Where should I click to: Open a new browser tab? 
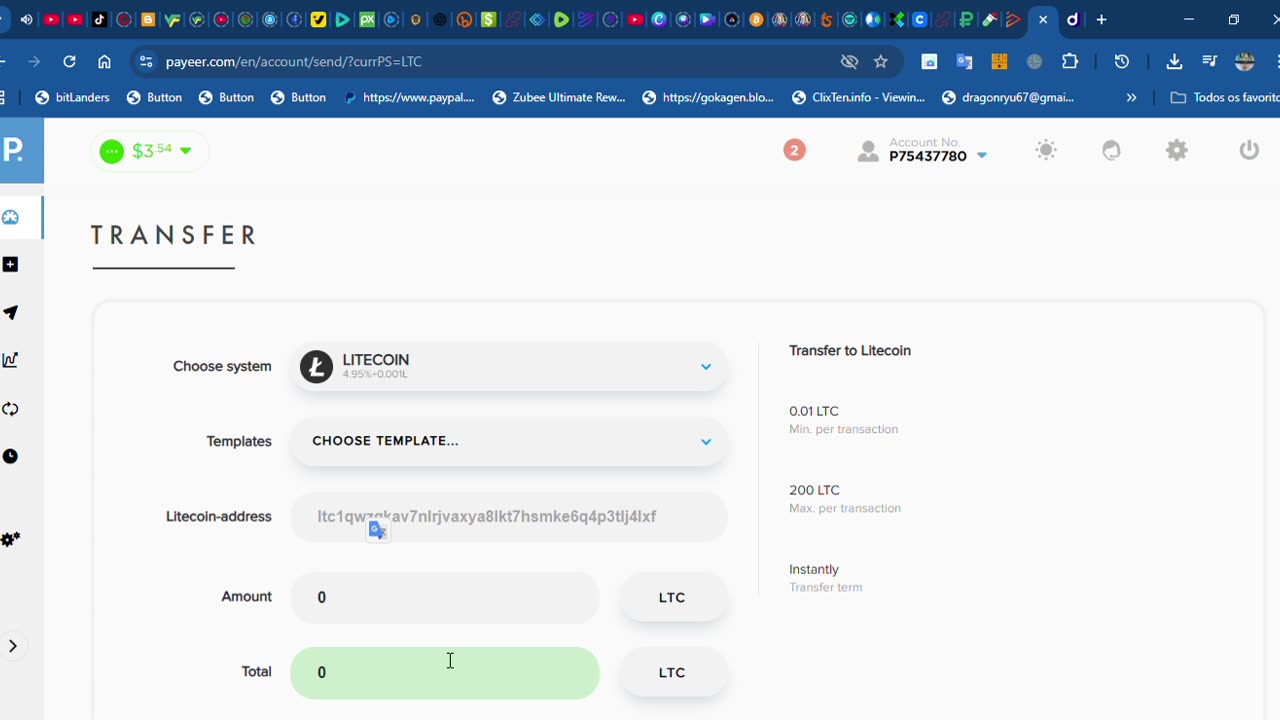[x=1101, y=19]
